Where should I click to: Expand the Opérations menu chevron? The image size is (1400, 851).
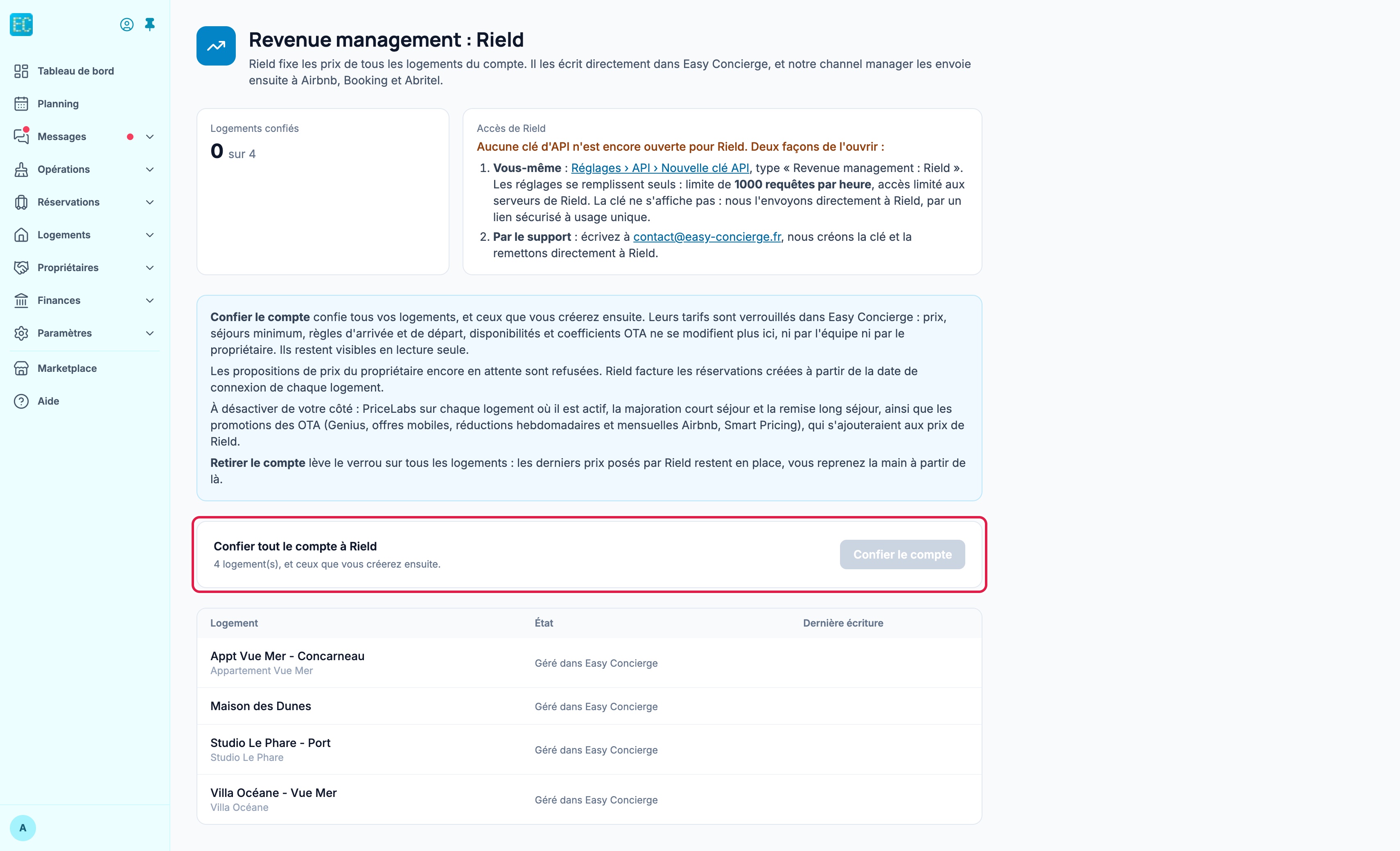coord(150,170)
